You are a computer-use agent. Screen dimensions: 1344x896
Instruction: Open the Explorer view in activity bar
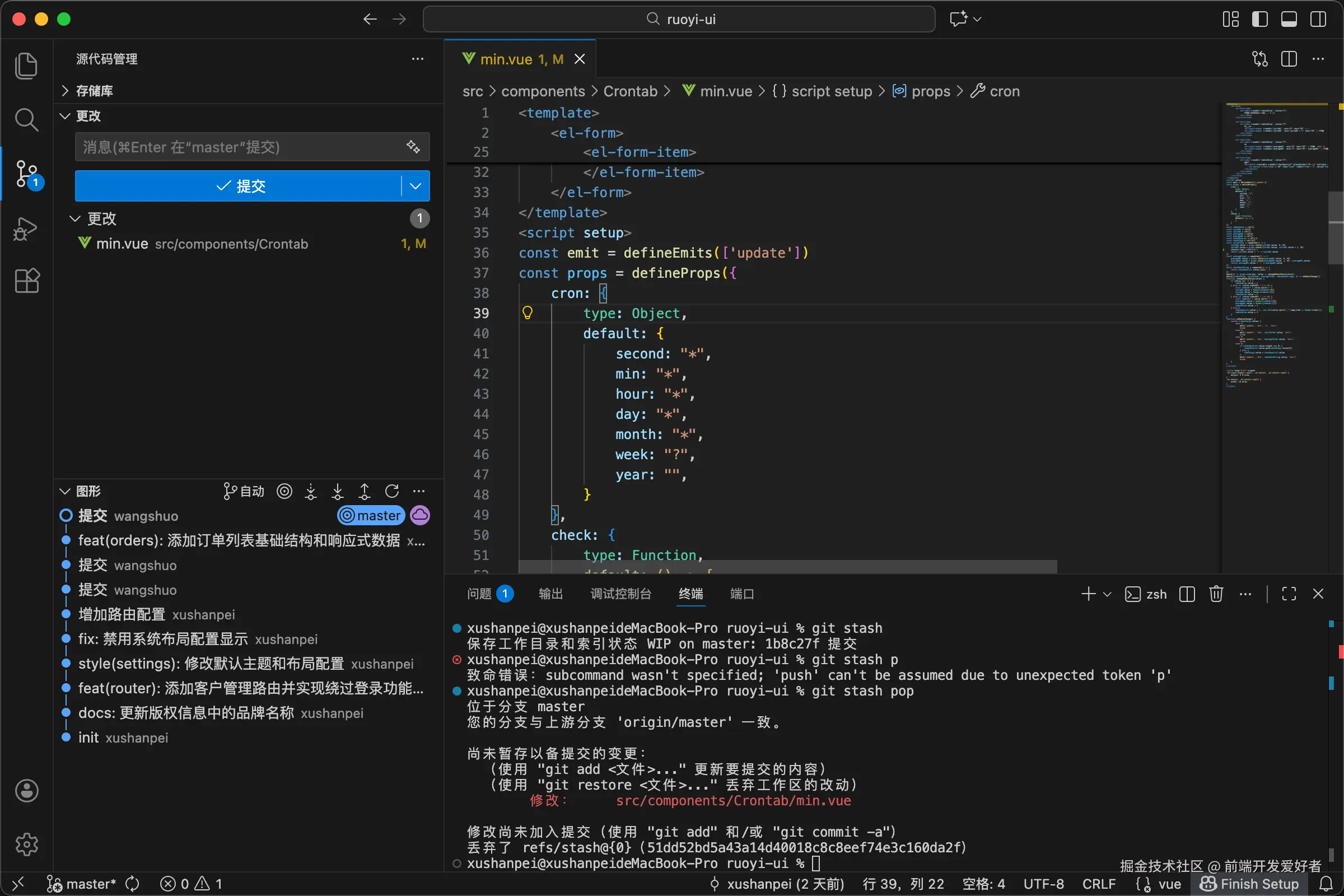tap(26, 66)
